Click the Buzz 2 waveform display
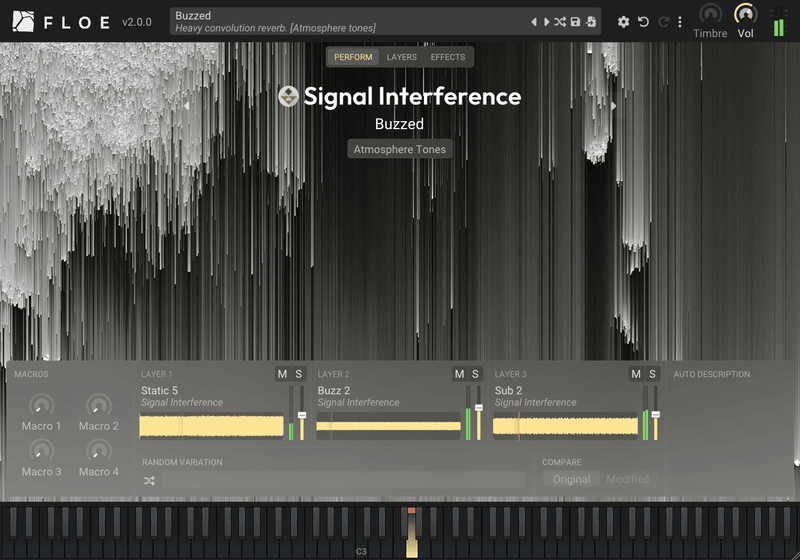 388,426
